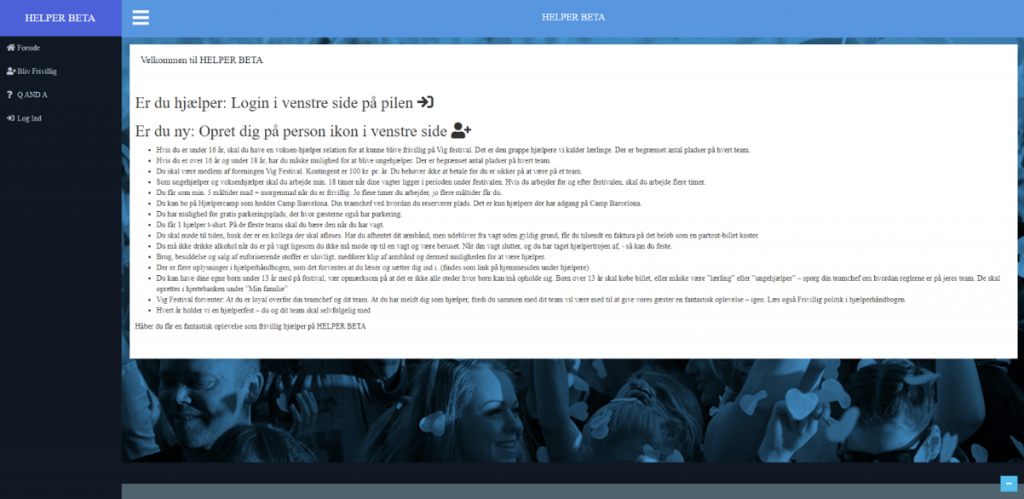Click the add-user icon in the heading
The height and width of the screenshot is (499, 1024).
(461, 130)
